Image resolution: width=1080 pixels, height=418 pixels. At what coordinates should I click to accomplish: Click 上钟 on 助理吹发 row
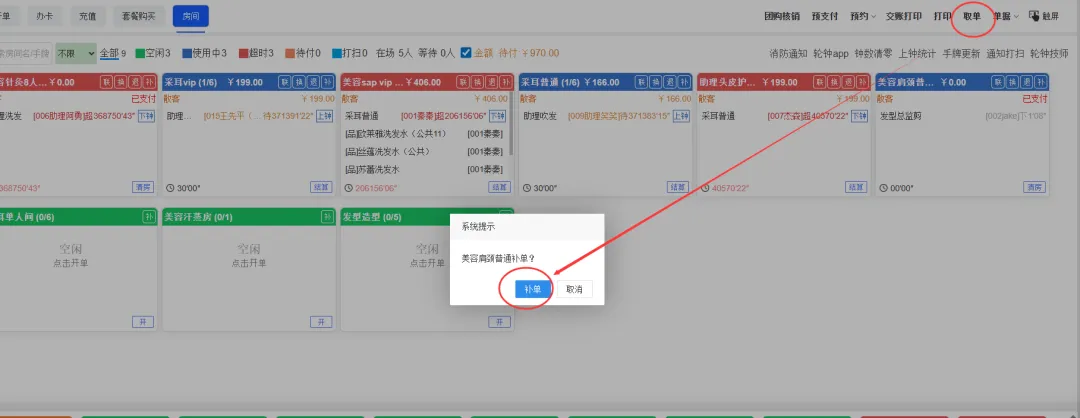681,116
